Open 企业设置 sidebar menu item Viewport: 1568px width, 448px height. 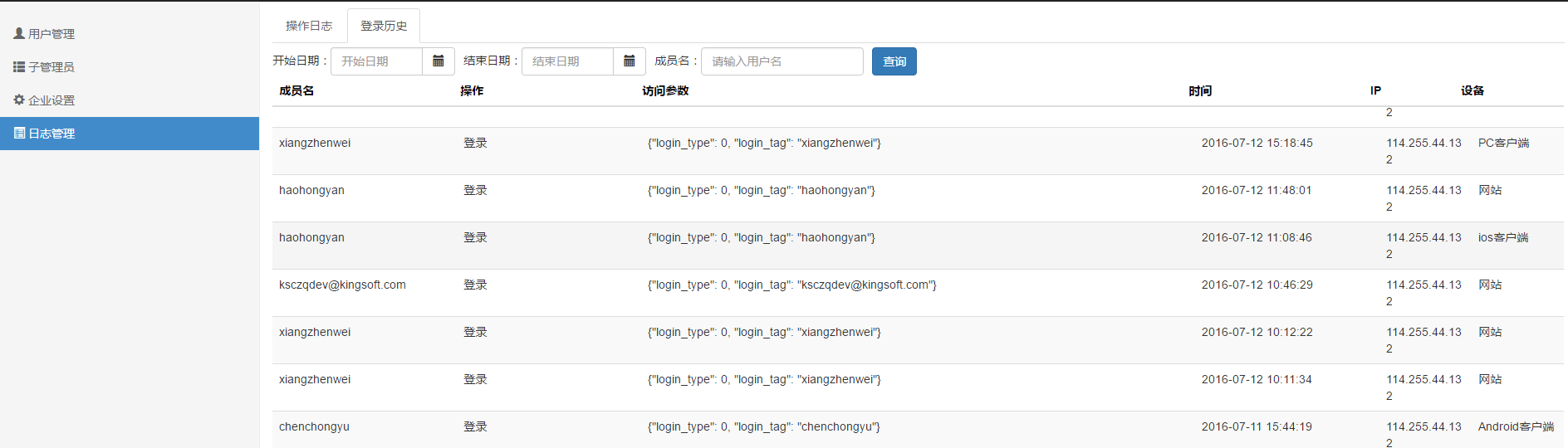51,100
